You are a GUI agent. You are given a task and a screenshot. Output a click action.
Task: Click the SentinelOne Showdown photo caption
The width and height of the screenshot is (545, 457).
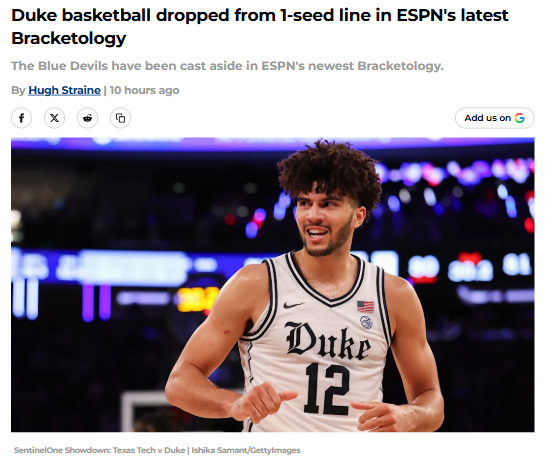coord(99,450)
